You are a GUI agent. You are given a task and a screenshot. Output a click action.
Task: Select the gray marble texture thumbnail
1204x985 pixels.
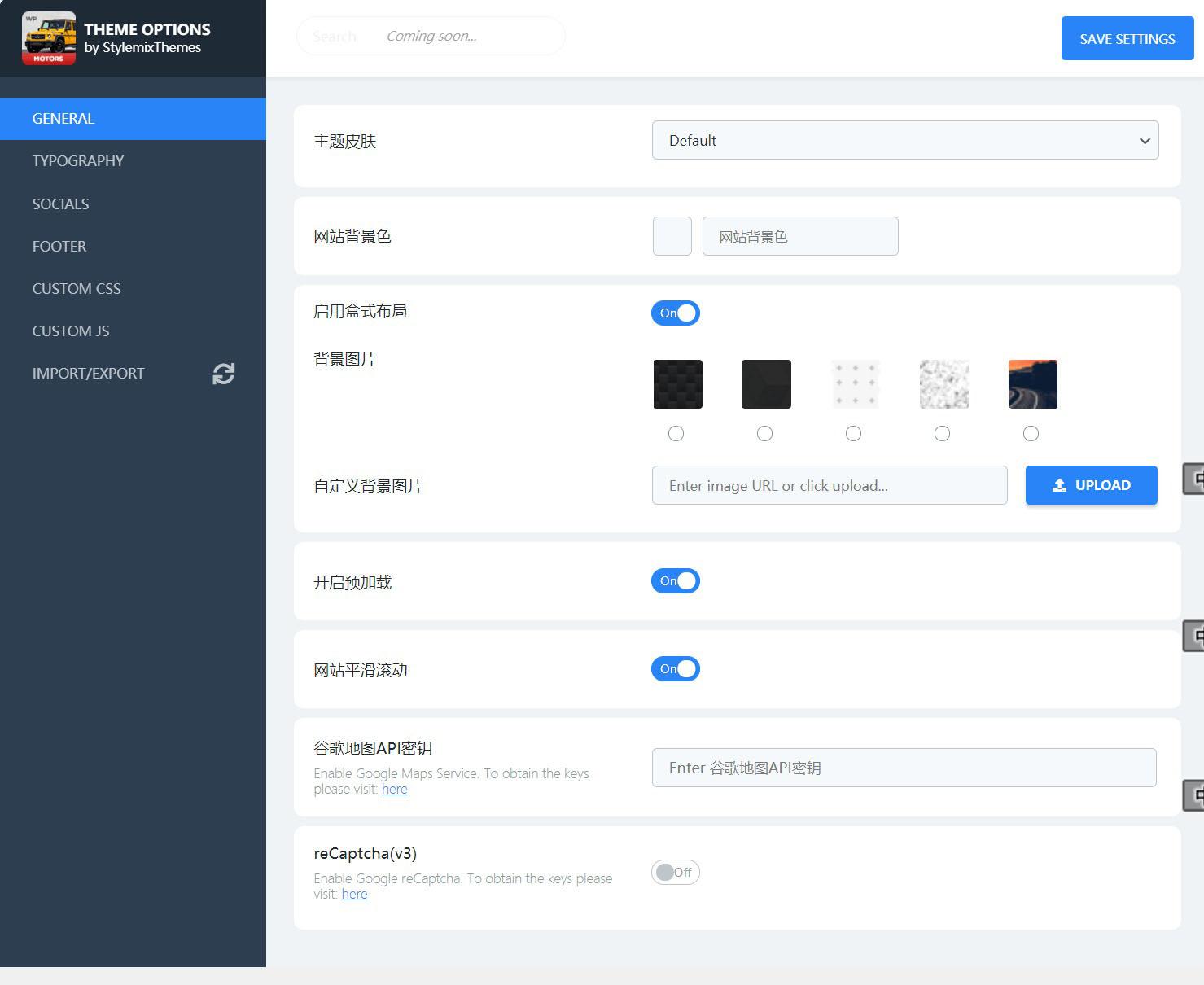pyautogui.click(x=944, y=384)
